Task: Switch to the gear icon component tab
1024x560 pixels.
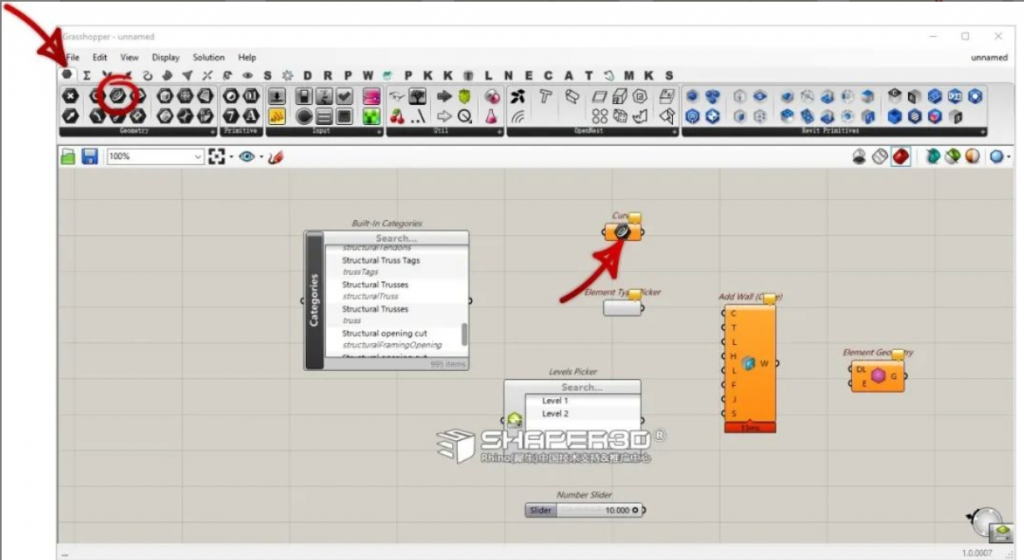Action: tap(287, 76)
